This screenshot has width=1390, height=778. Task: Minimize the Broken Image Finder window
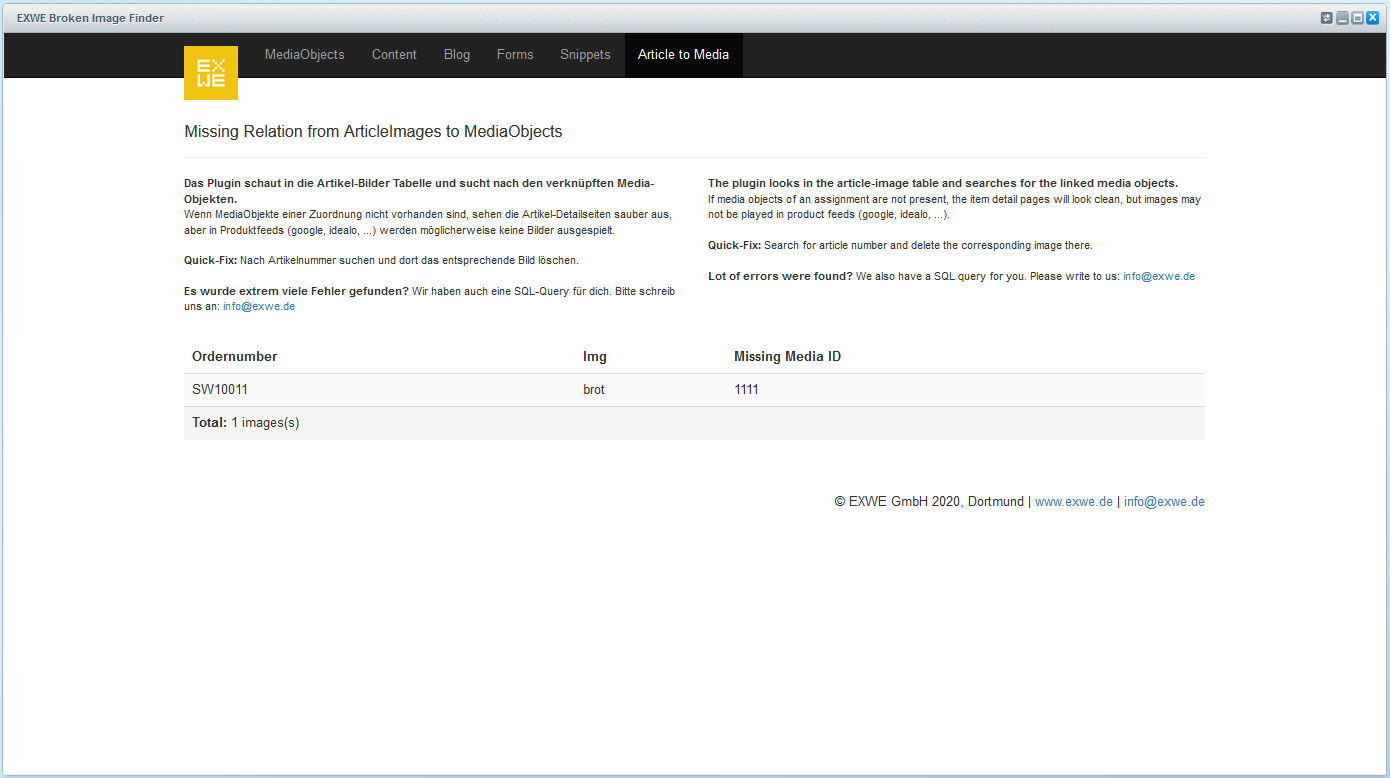click(x=1343, y=18)
